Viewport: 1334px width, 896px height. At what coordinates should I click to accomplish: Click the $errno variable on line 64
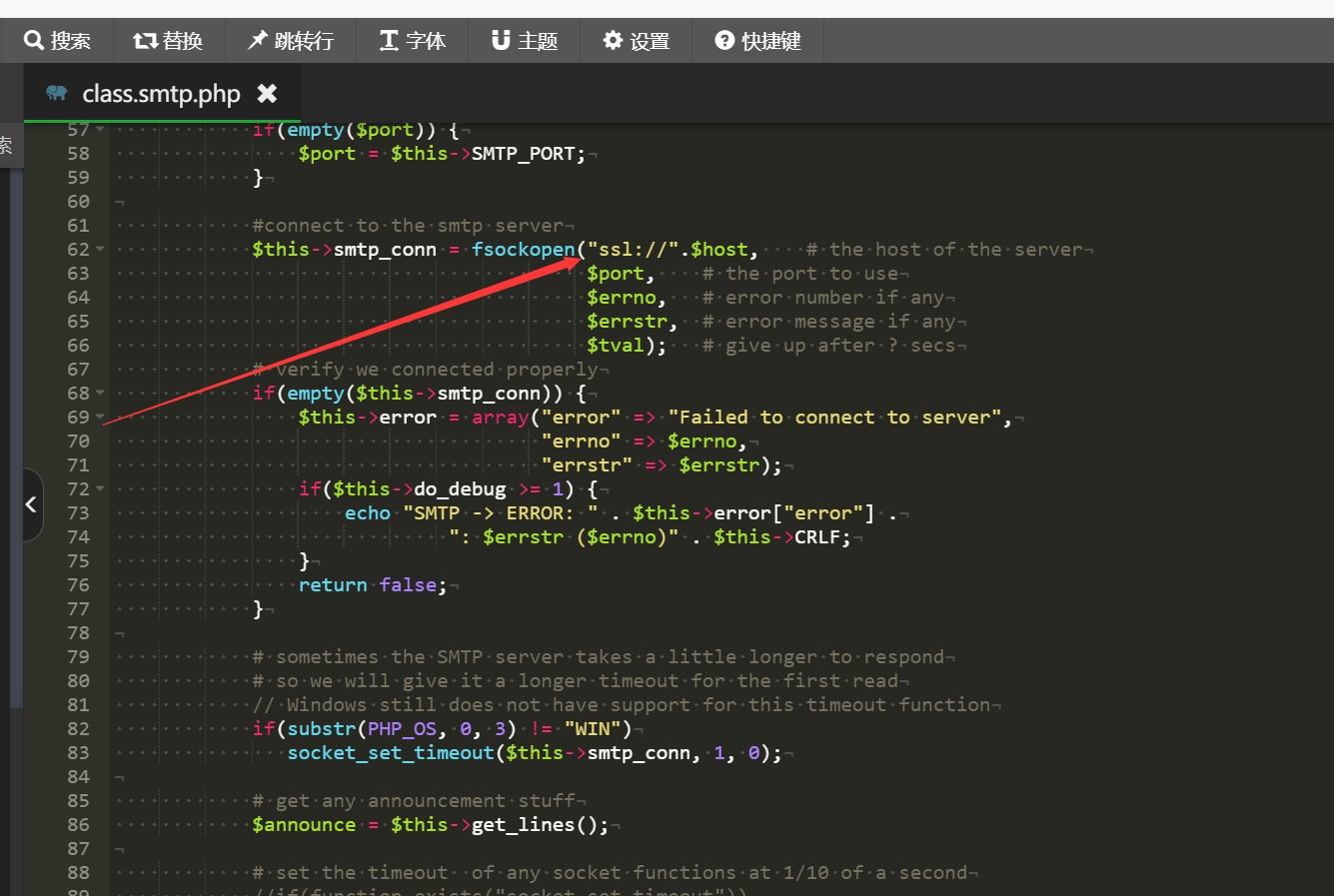[622, 298]
